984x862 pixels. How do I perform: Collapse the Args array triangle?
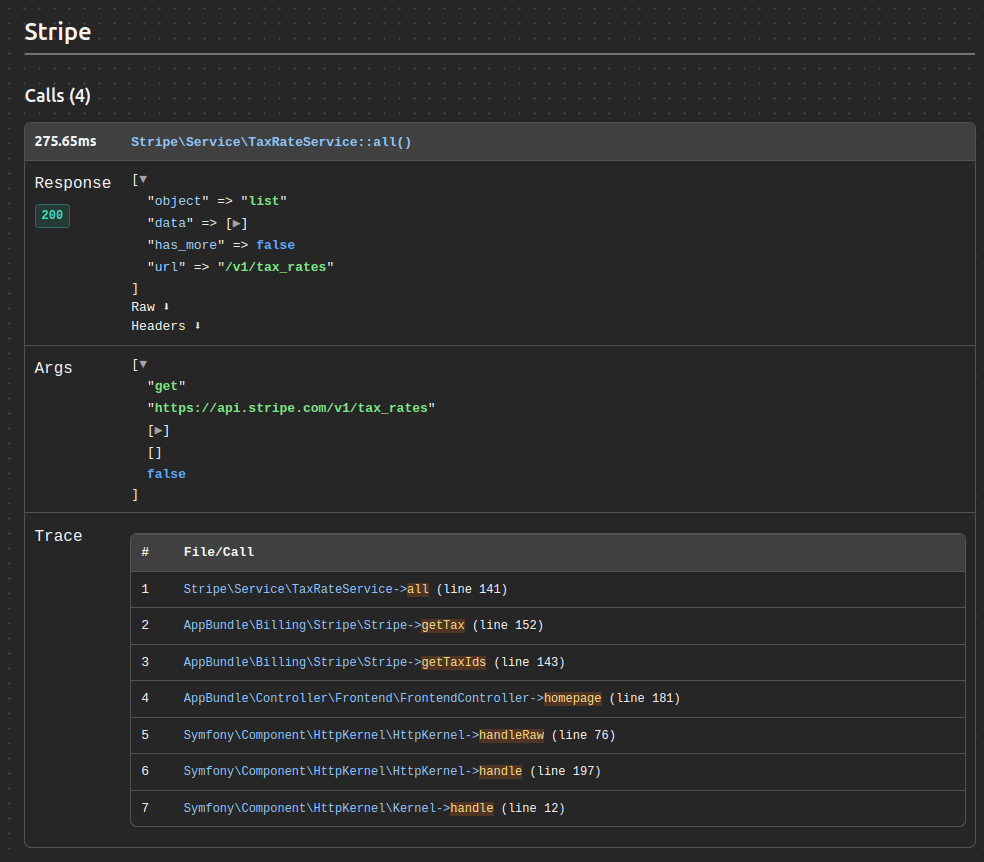pyautogui.click(x=143, y=365)
